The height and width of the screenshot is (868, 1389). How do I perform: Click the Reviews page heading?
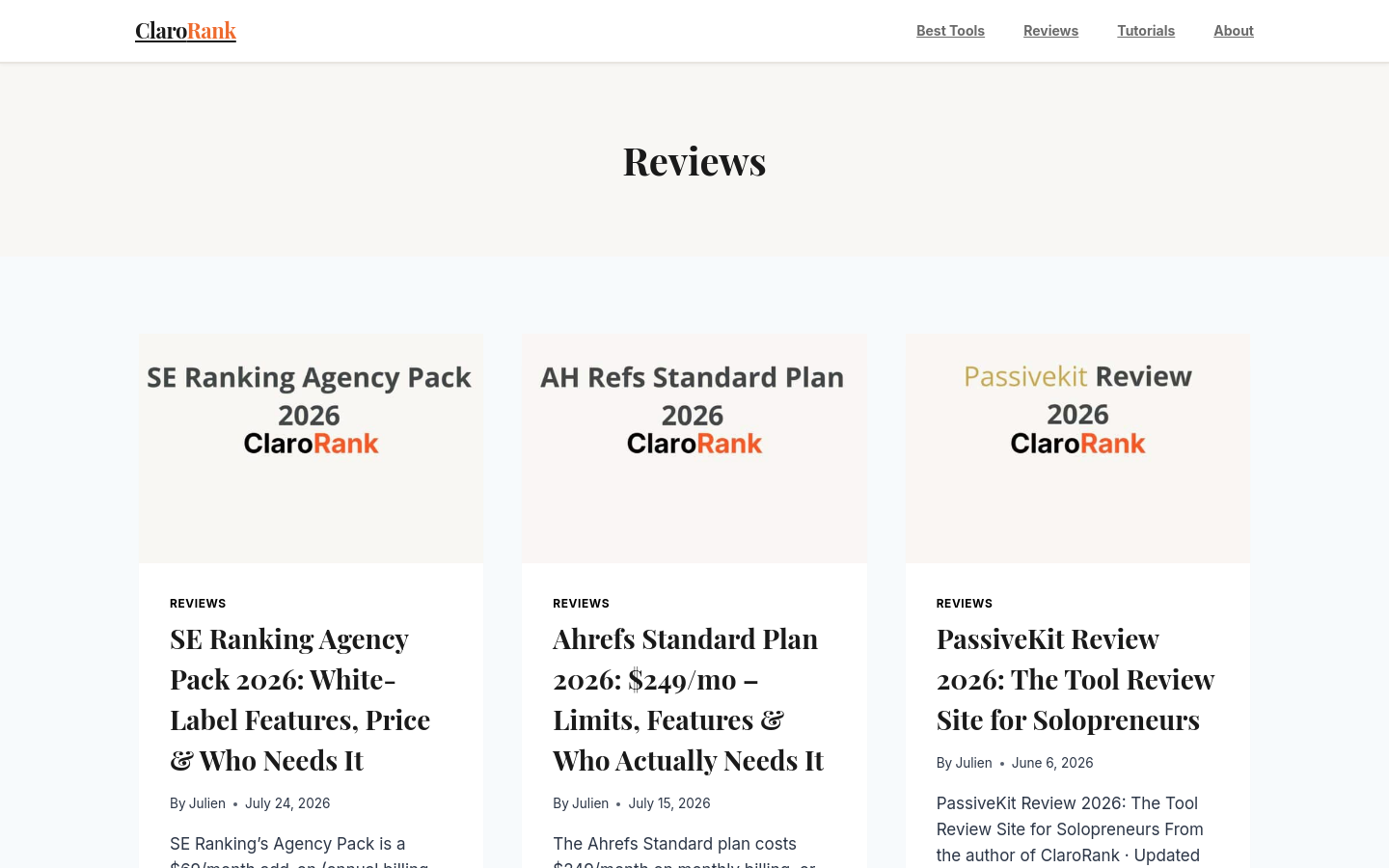point(694,161)
